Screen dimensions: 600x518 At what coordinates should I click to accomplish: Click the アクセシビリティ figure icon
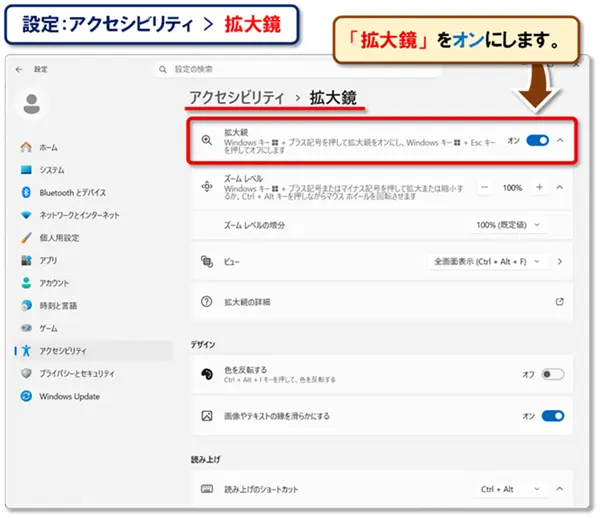pos(26,350)
